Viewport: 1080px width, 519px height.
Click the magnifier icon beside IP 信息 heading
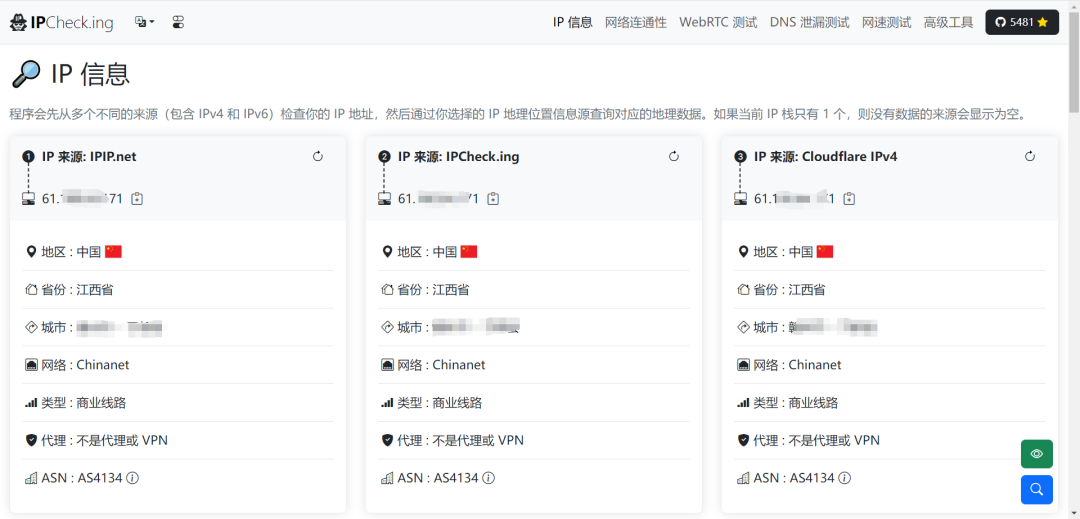pos(26,74)
